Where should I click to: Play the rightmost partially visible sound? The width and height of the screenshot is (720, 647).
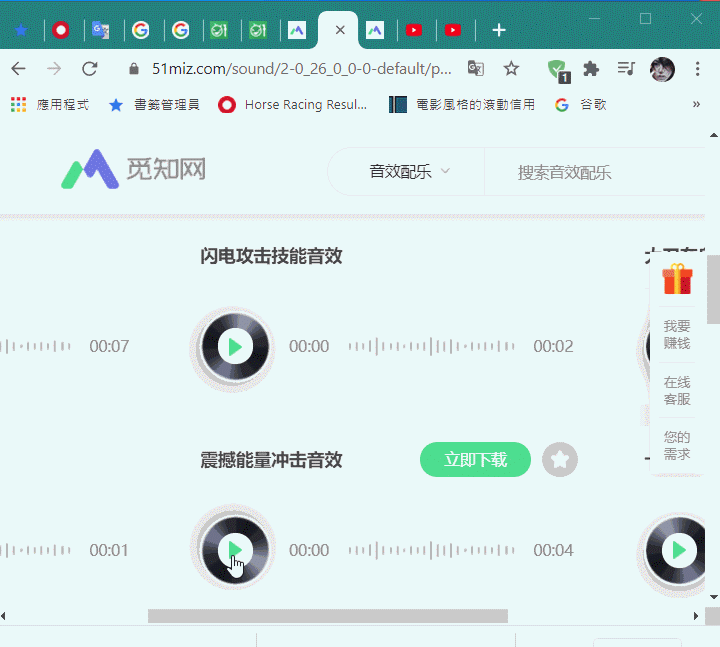(679, 550)
